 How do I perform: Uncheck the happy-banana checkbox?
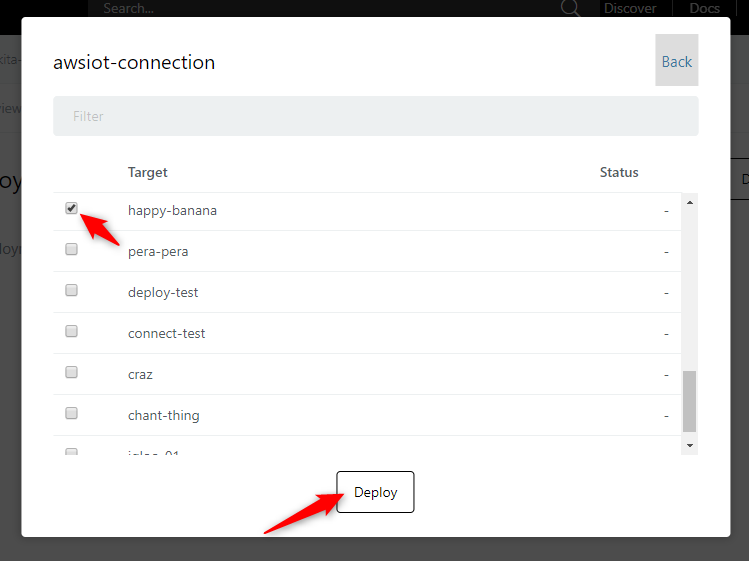71,208
